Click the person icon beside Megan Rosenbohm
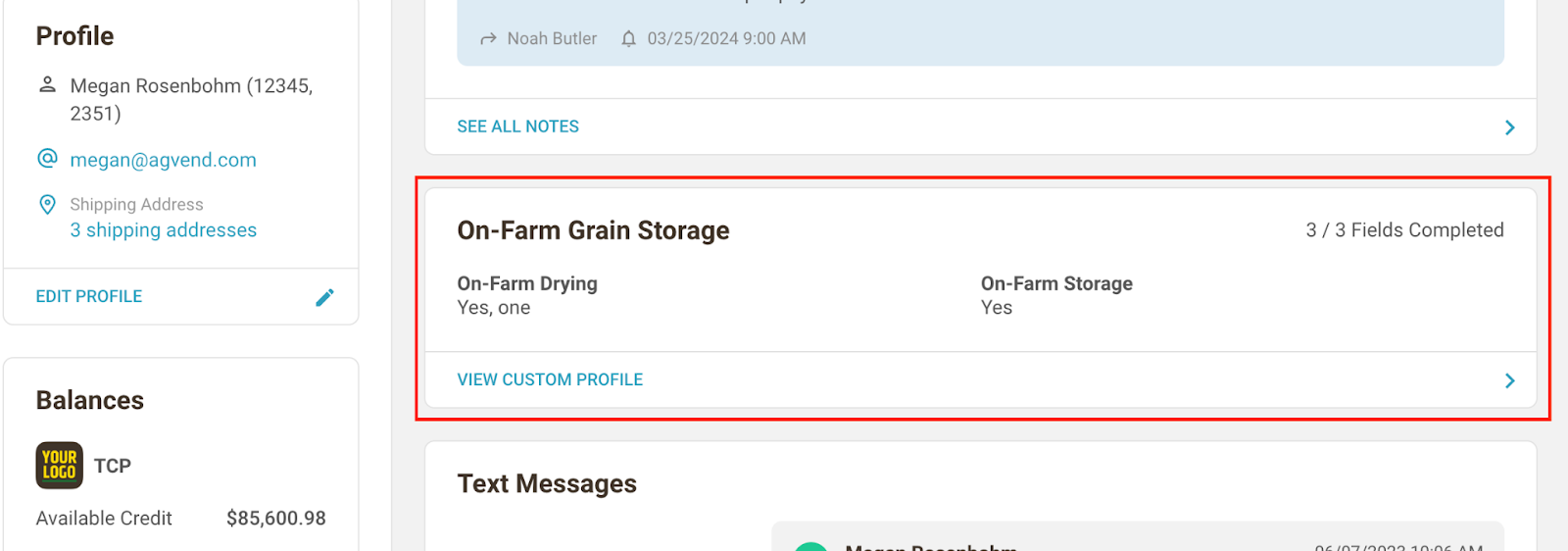1568x551 pixels. click(47, 84)
